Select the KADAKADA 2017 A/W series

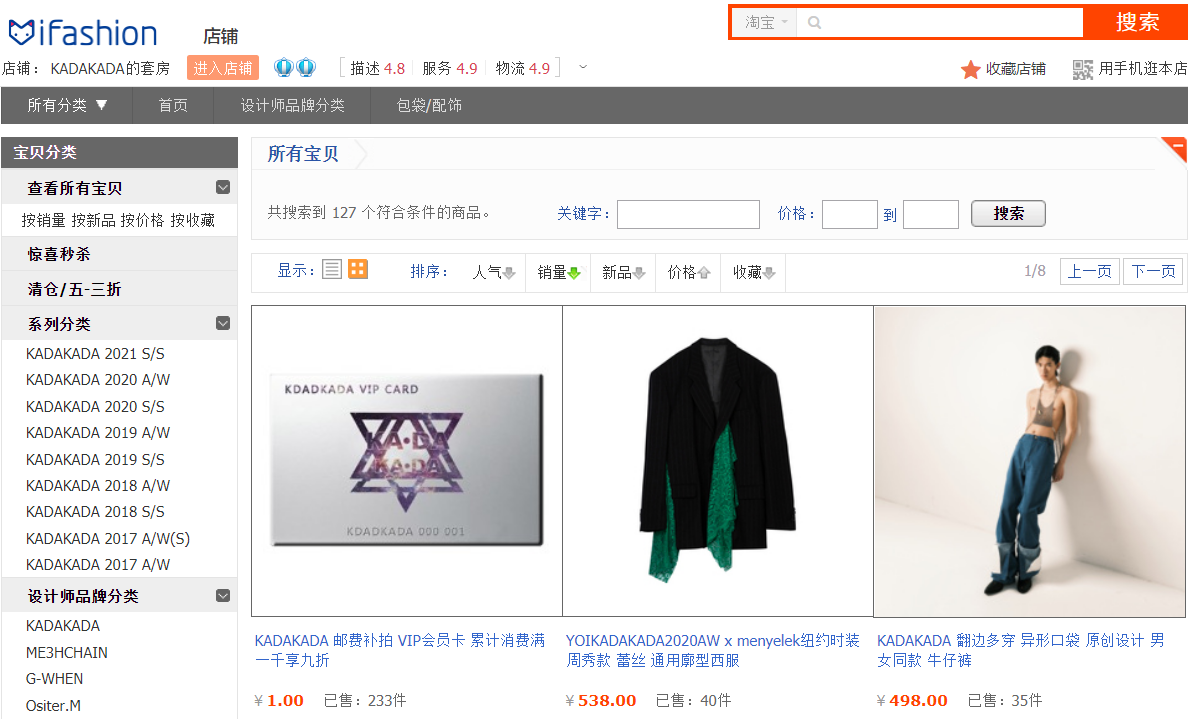click(x=98, y=564)
